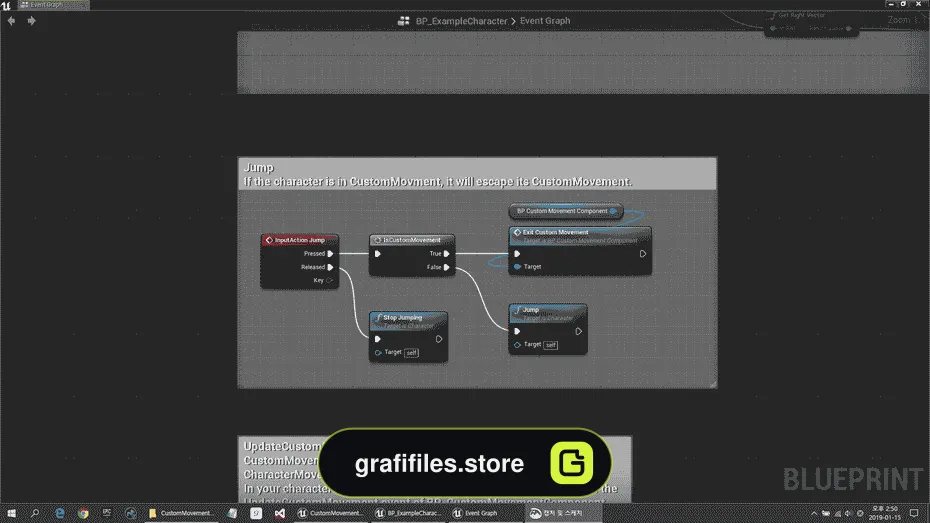Go back with the left navigation arrow

(x=11, y=21)
